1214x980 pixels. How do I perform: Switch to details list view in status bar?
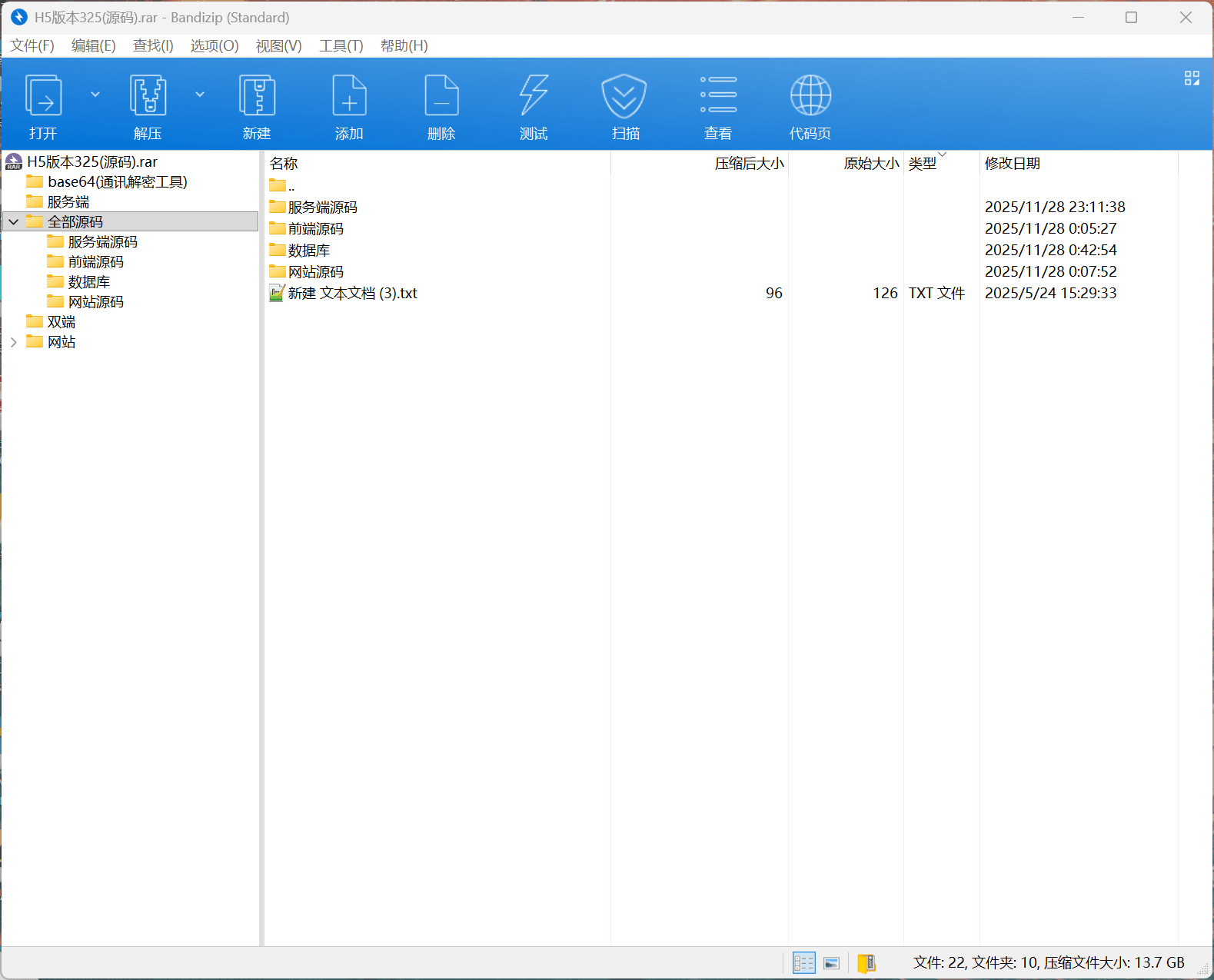(x=803, y=963)
